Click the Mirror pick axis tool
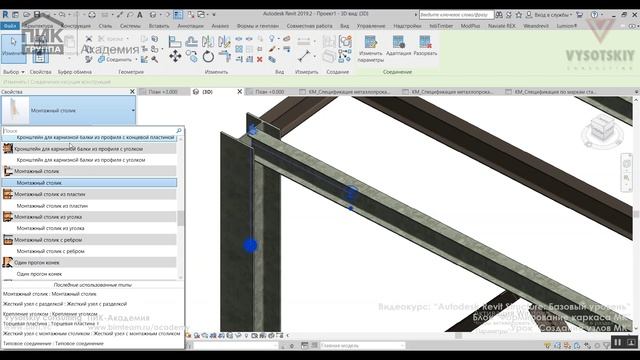 point(207,41)
